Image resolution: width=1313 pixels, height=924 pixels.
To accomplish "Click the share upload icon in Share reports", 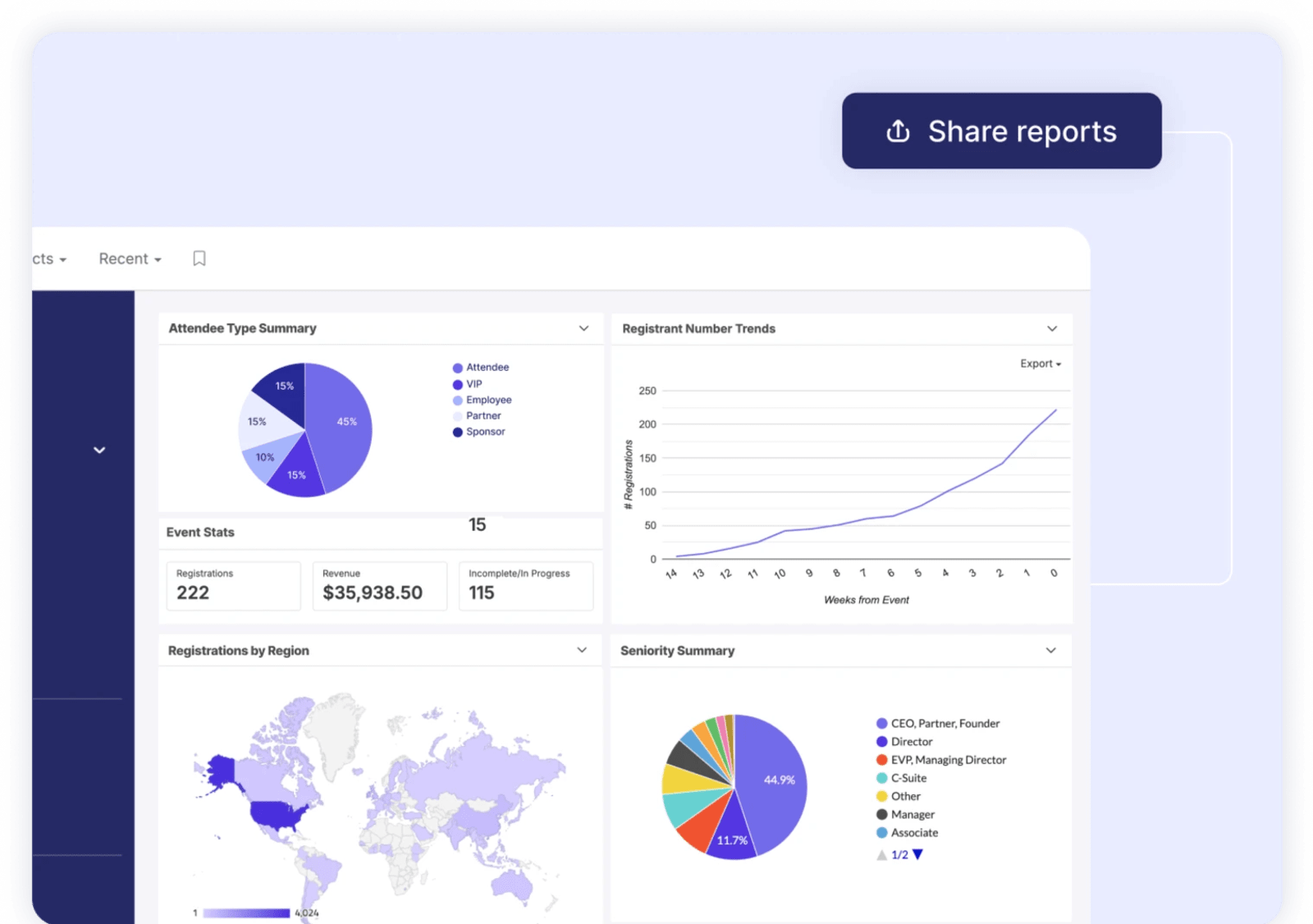I will coord(898,131).
